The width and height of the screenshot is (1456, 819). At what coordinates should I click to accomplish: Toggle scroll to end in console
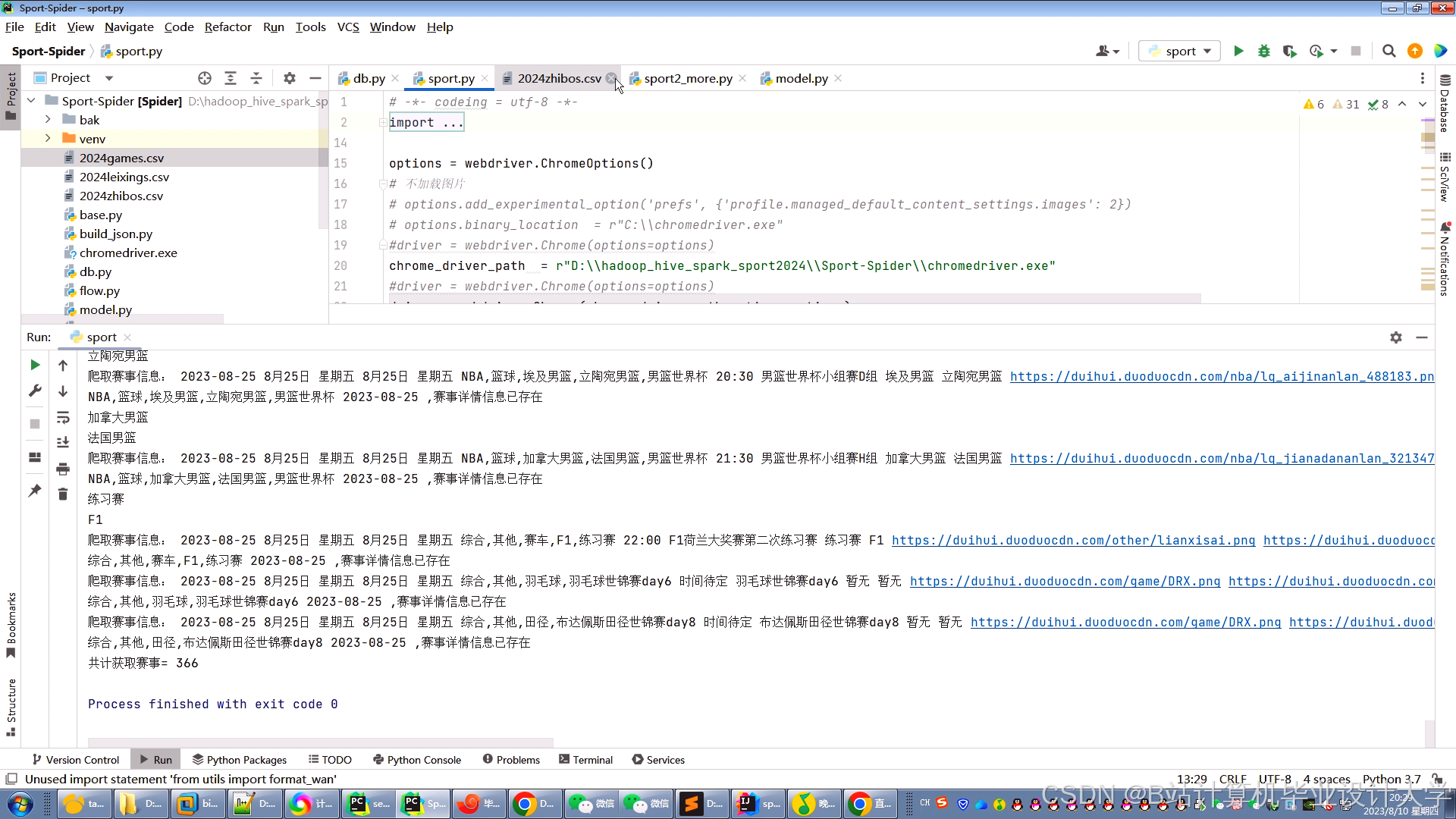(x=63, y=443)
